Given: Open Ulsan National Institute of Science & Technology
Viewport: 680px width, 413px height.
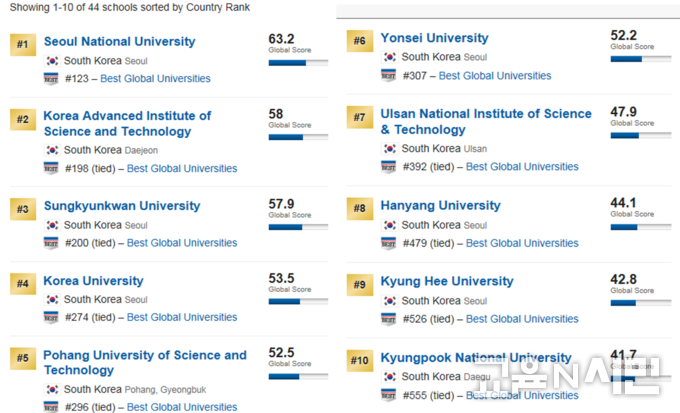Looking at the screenshot, I should [486, 121].
